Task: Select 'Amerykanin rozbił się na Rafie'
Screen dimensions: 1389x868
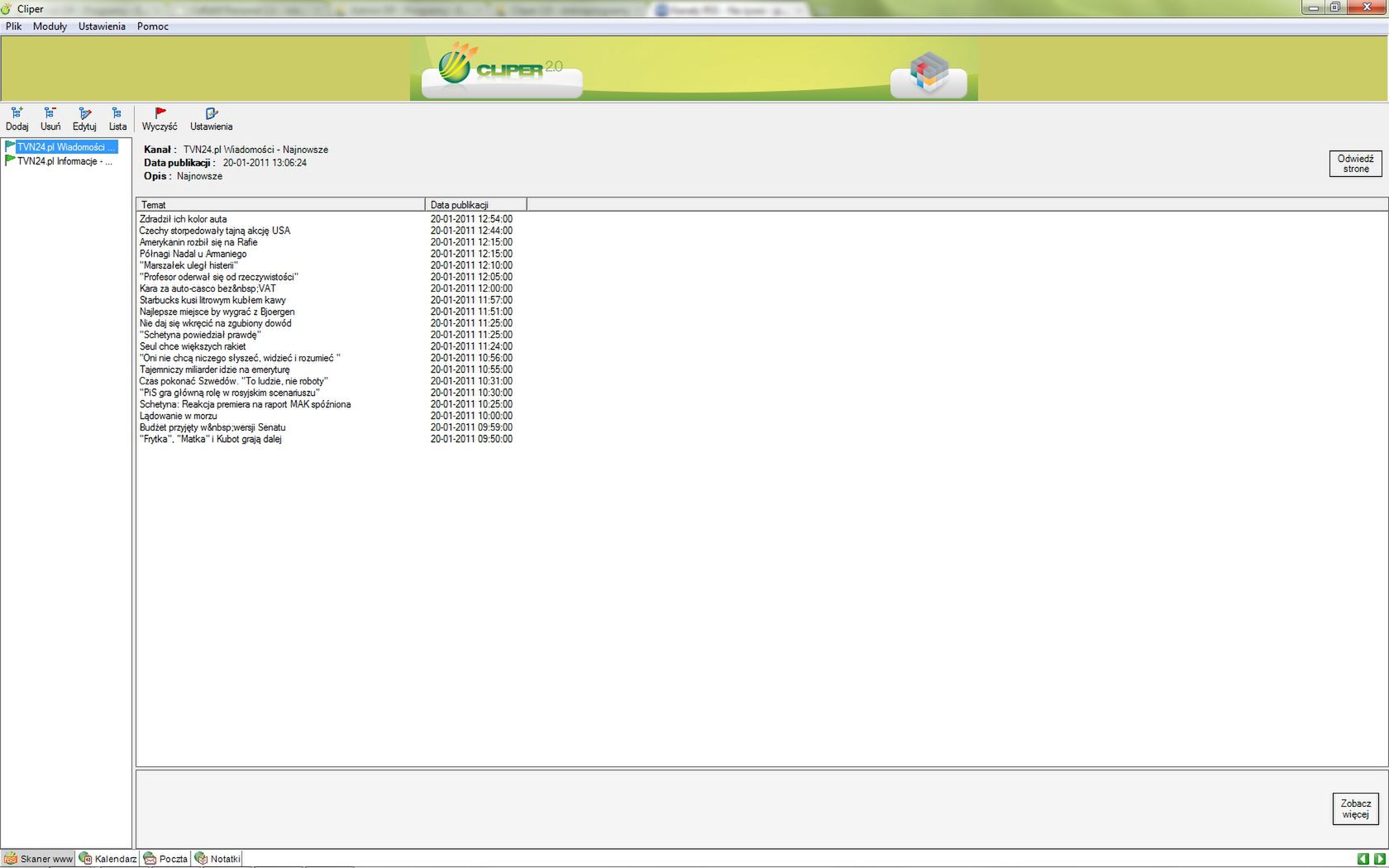Action: tap(198, 242)
